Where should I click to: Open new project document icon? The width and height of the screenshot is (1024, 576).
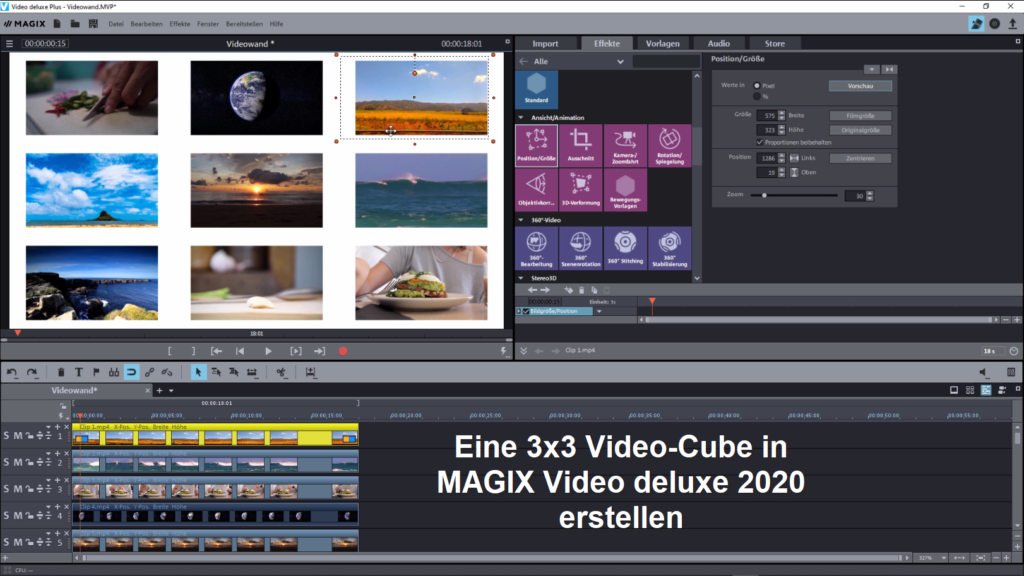tap(57, 24)
